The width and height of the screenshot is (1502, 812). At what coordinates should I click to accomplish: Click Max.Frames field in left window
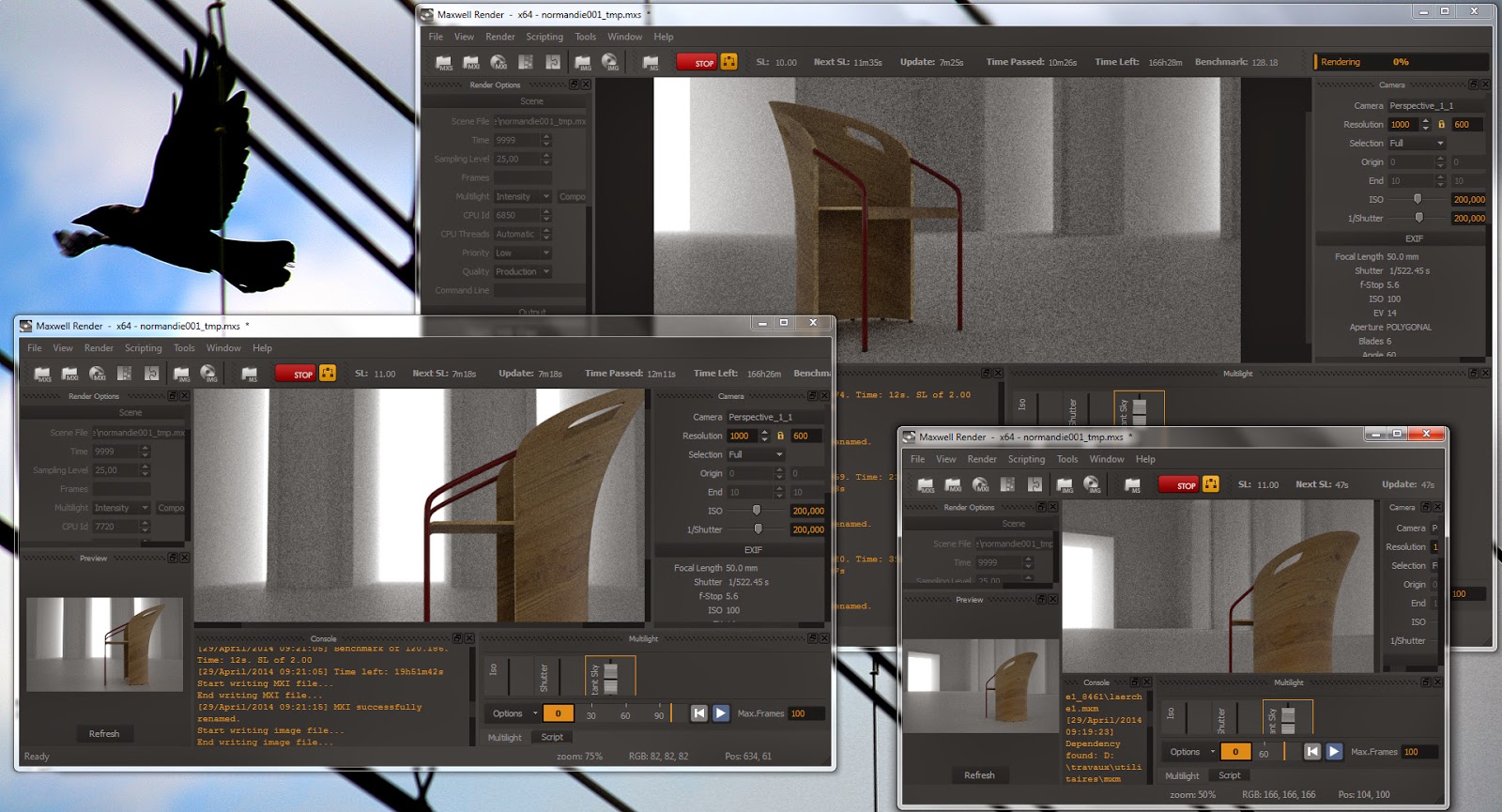click(x=806, y=713)
